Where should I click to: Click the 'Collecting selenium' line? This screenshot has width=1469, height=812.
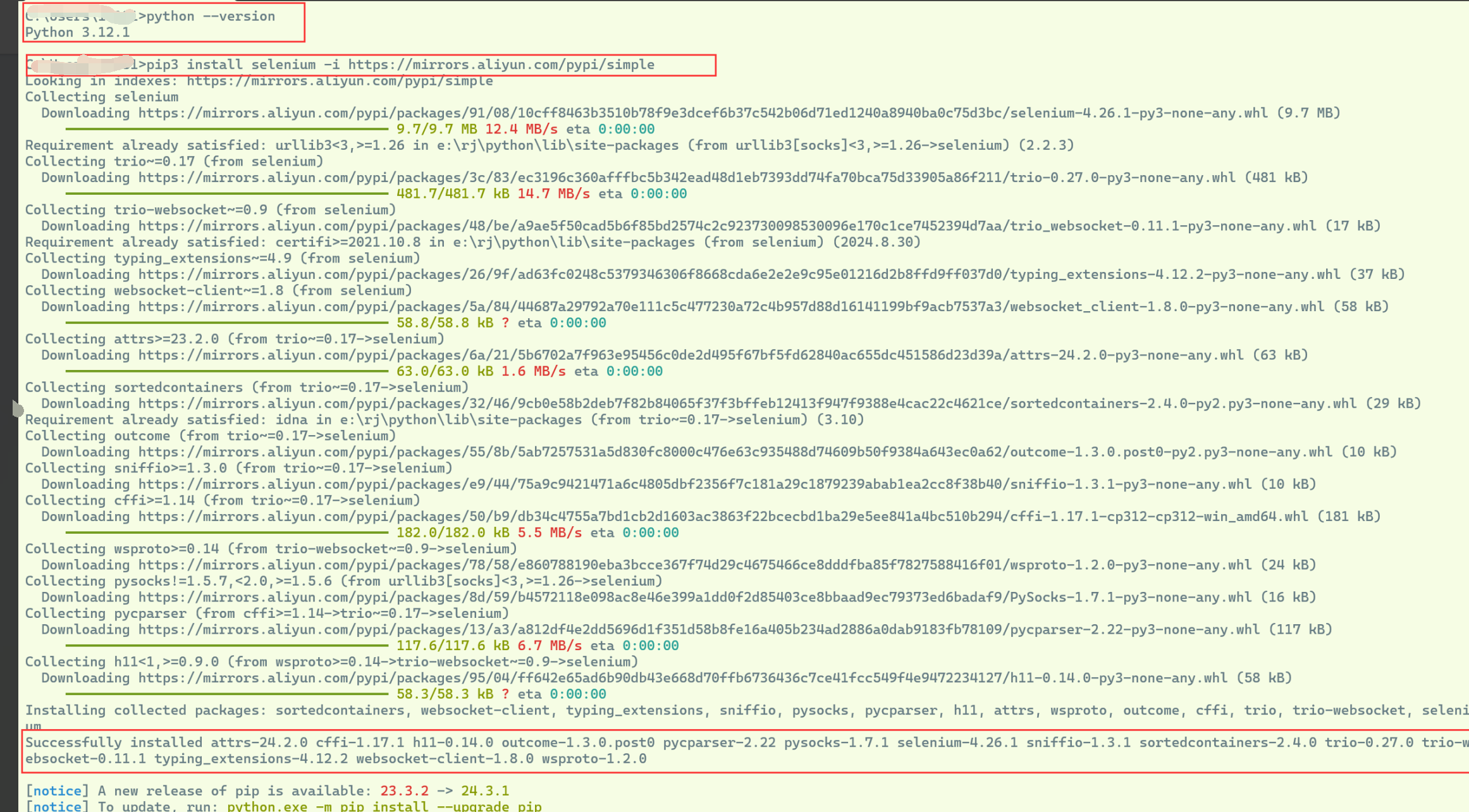coord(102,97)
